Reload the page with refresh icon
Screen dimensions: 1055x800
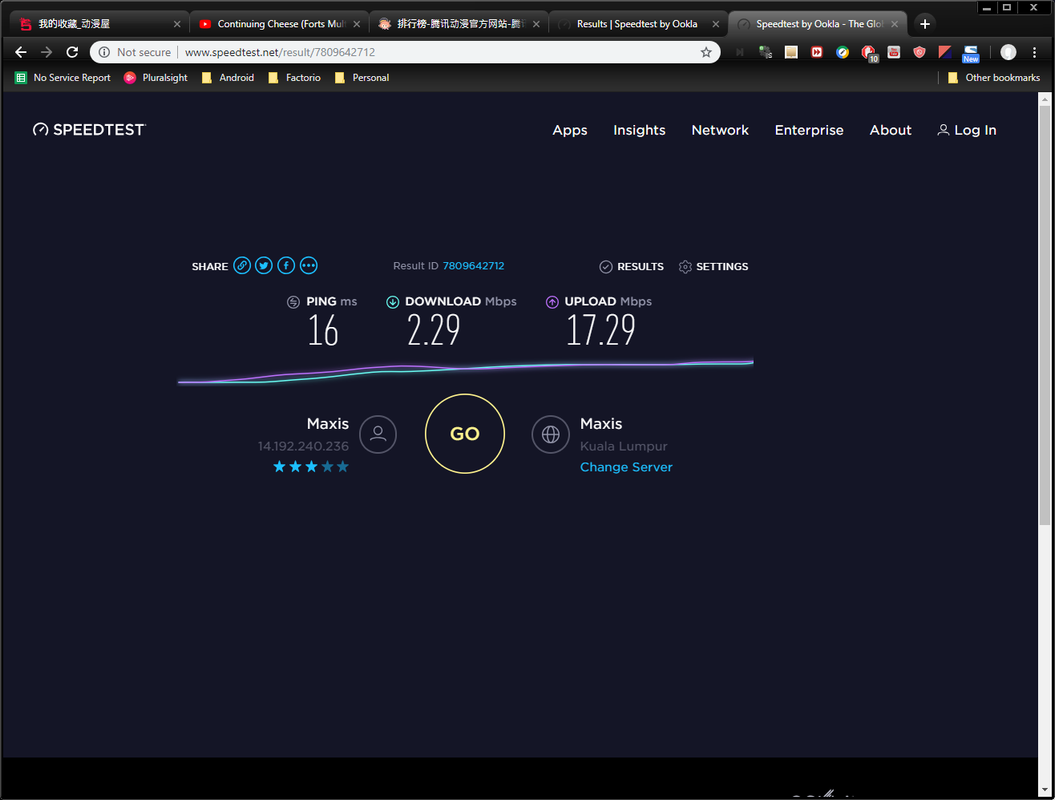point(72,52)
